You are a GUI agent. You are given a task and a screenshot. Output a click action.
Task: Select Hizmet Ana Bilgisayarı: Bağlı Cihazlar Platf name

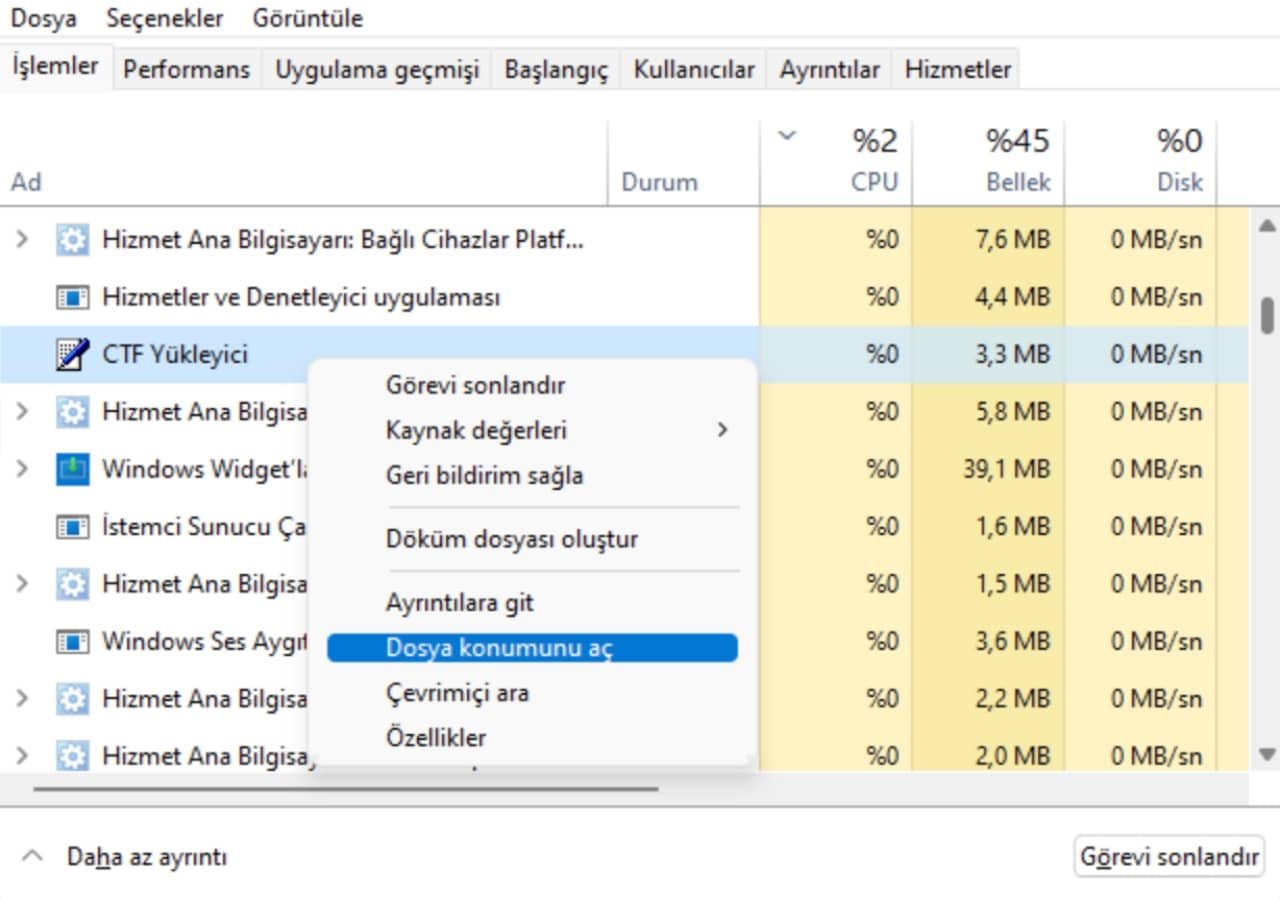point(343,240)
